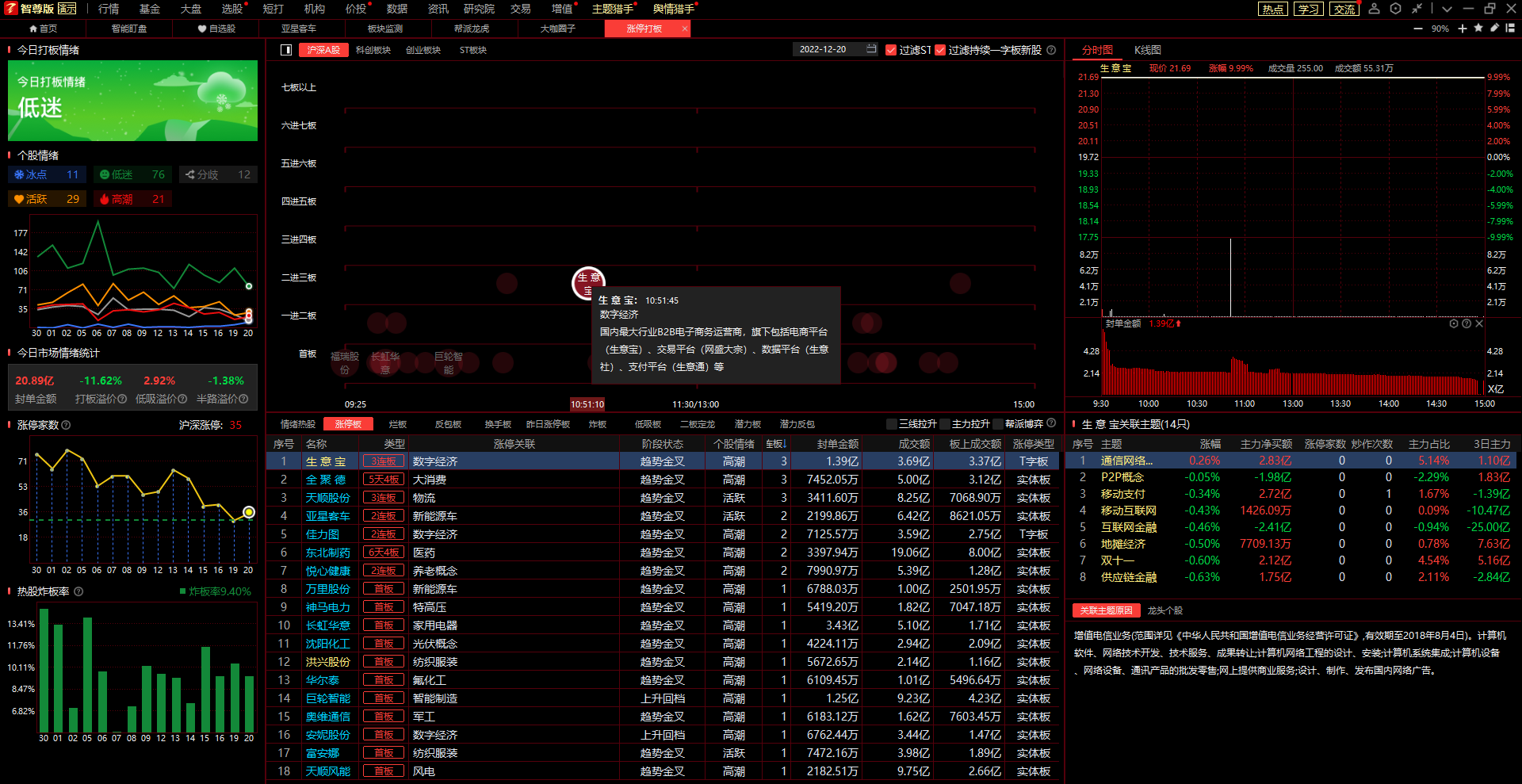Click help icon beside 热股炸板率
The width and height of the screenshot is (1522, 784).
tap(78, 591)
